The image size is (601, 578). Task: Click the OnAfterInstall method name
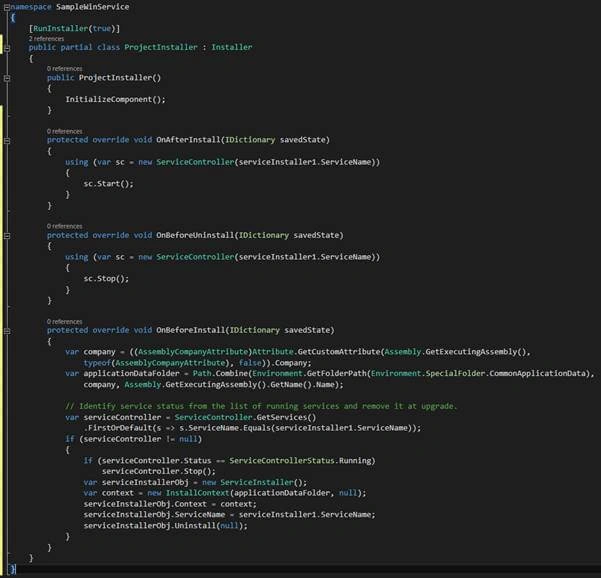pos(189,140)
